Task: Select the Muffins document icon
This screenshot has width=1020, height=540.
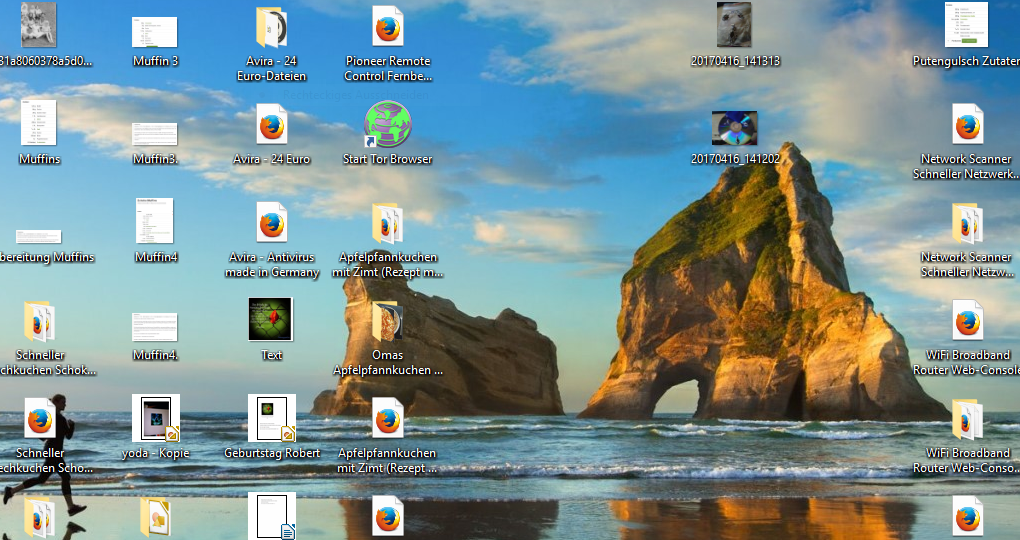Action: point(39,124)
